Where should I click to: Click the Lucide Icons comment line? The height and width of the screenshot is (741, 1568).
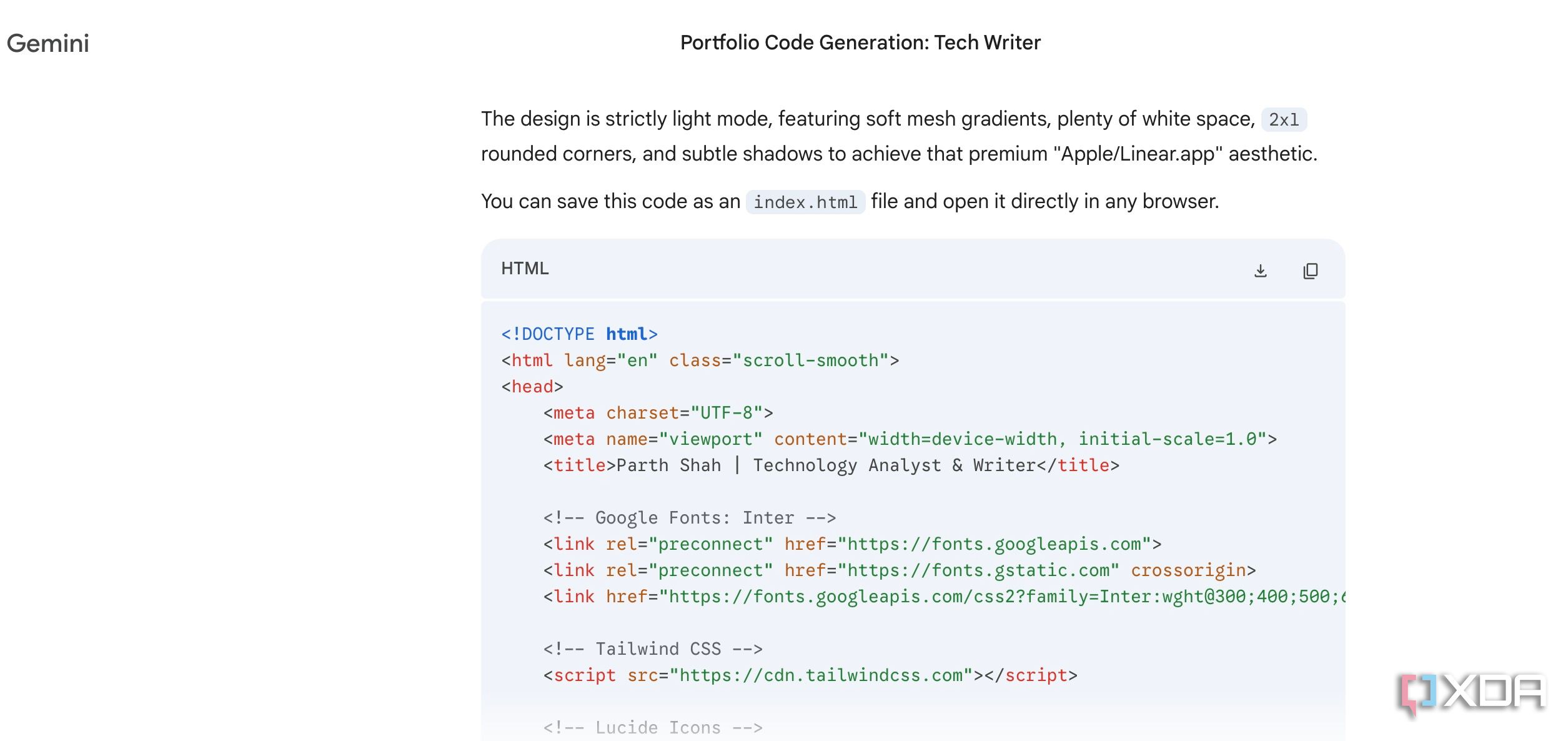click(653, 728)
